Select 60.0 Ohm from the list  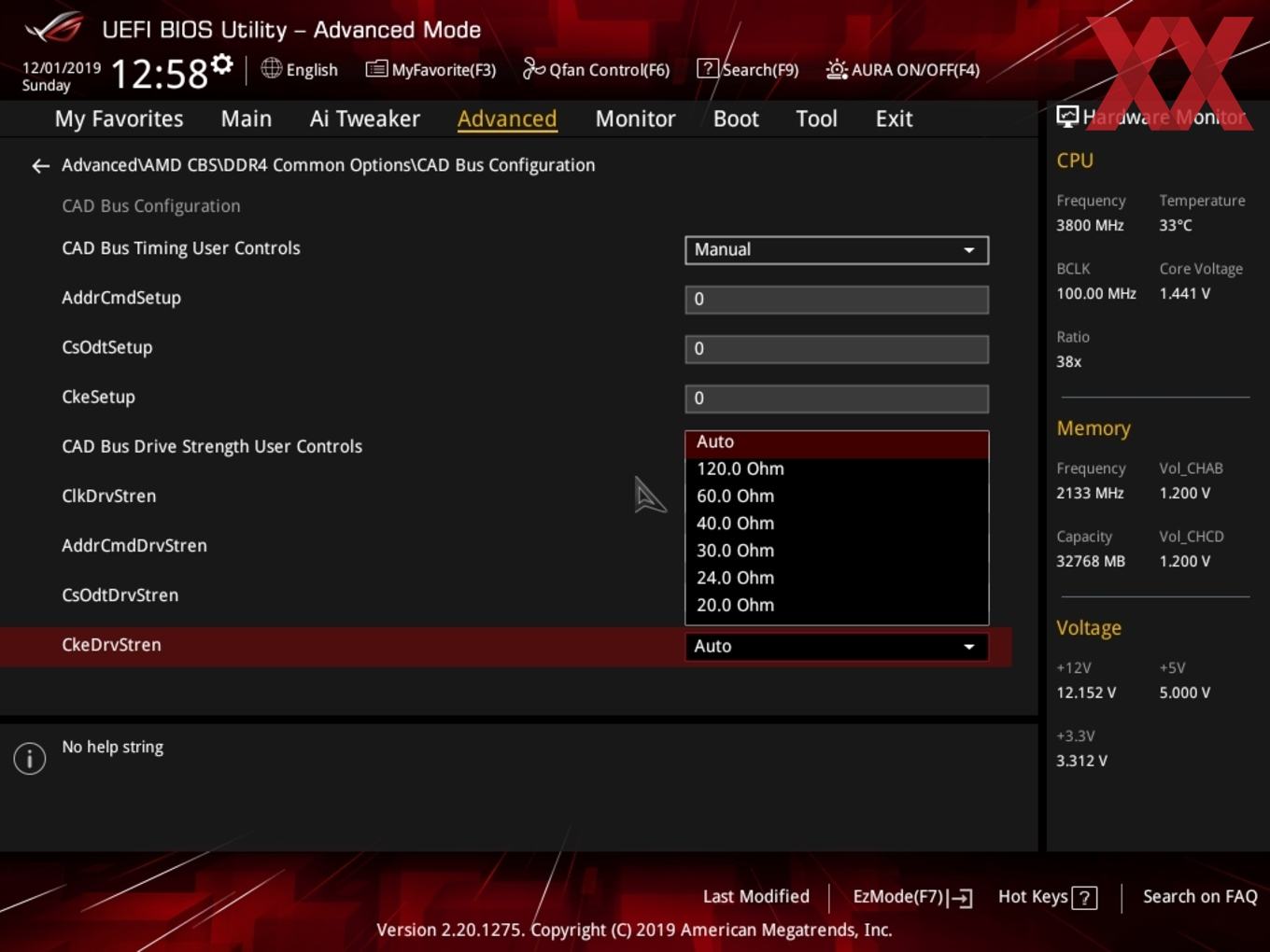[x=837, y=496]
